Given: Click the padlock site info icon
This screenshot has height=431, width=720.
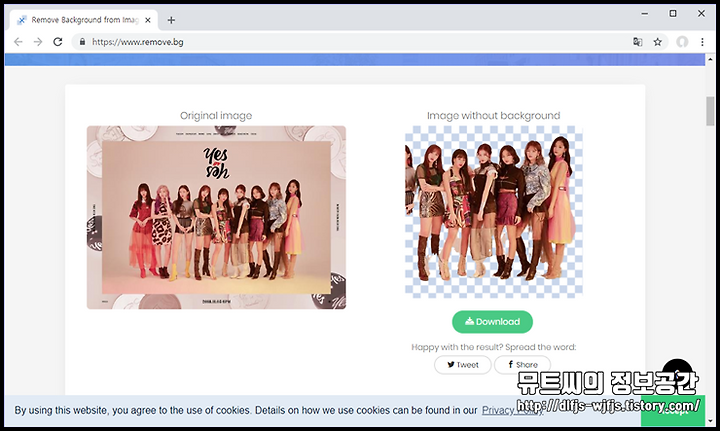Looking at the screenshot, I should (x=82, y=42).
